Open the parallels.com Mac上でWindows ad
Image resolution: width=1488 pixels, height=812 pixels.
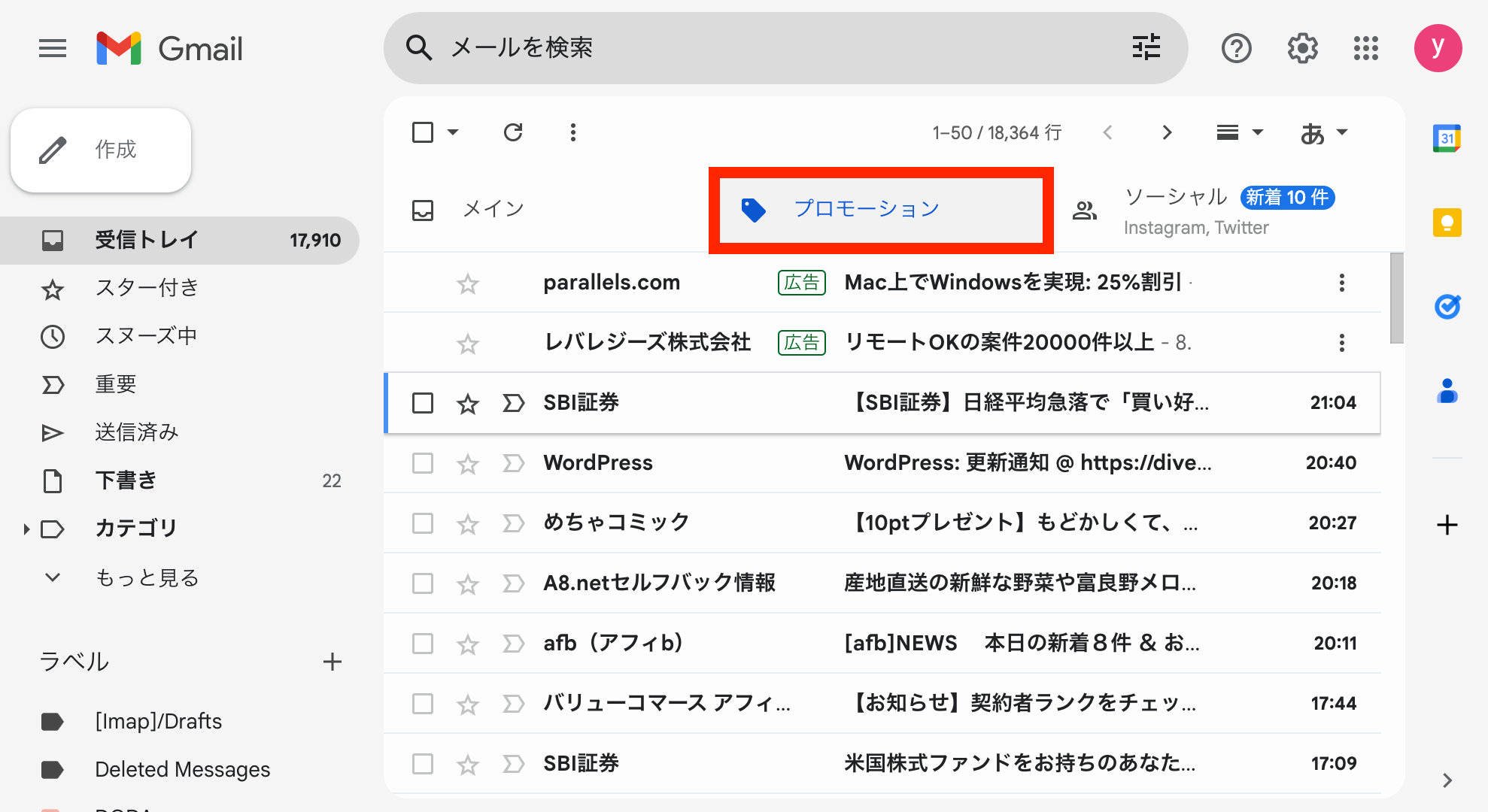pos(882,283)
